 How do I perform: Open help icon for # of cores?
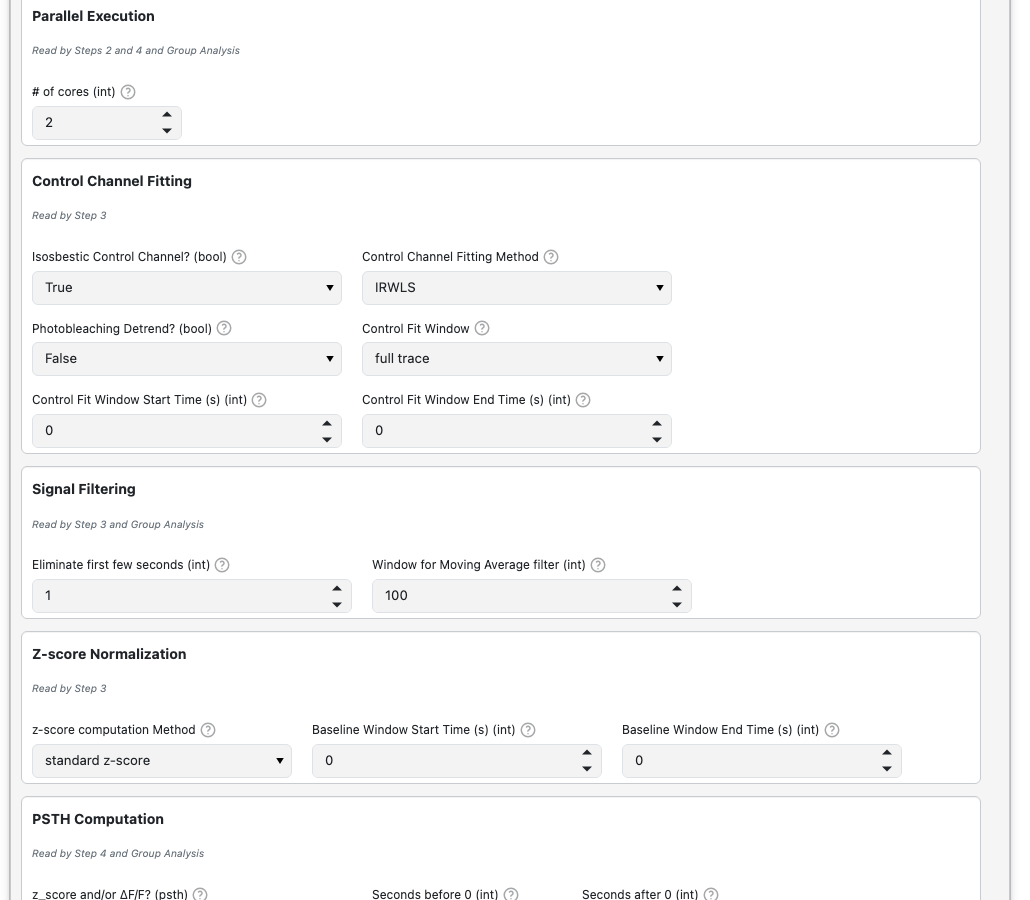click(128, 92)
